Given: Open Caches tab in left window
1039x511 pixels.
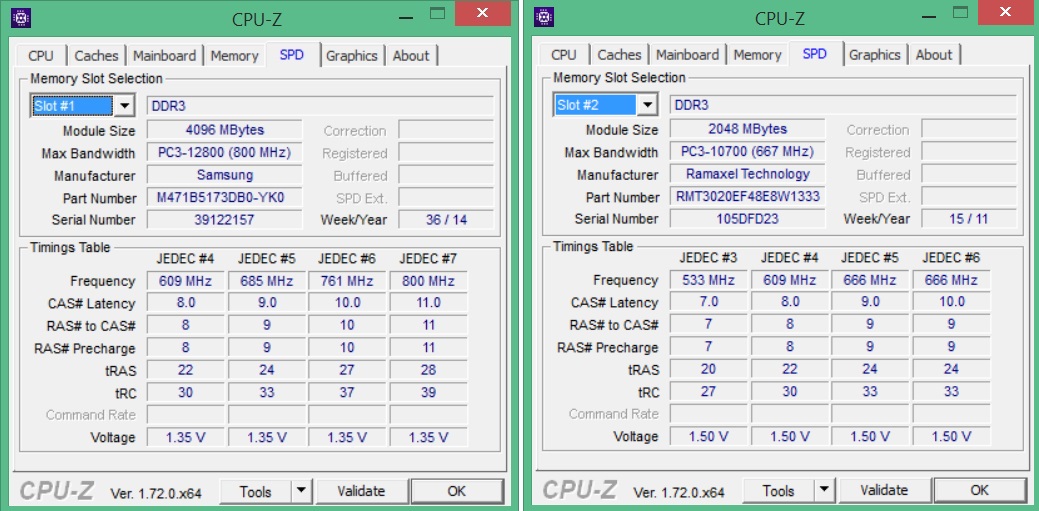Looking at the screenshot, I should pos(96,56).
